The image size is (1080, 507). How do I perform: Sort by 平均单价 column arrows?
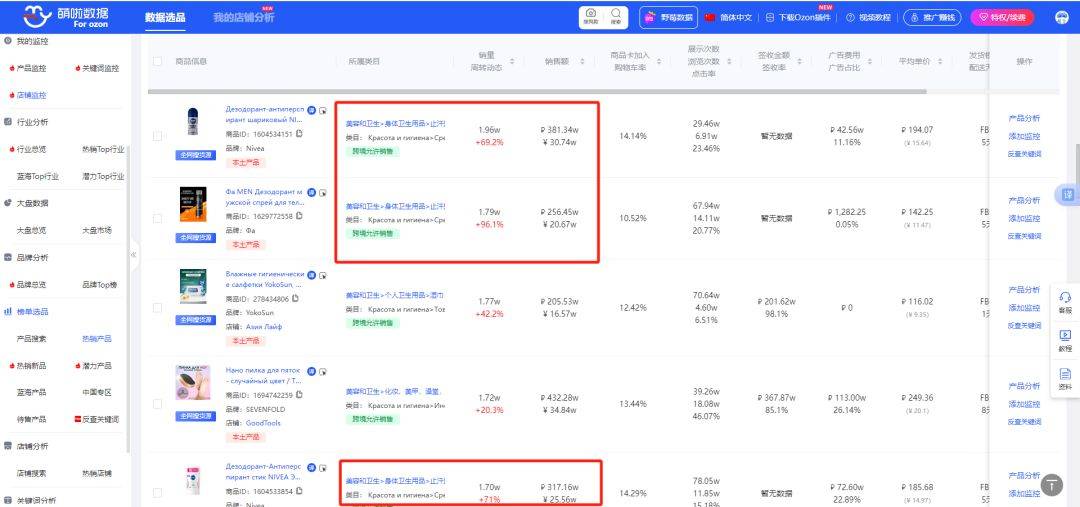click(941, 61)
